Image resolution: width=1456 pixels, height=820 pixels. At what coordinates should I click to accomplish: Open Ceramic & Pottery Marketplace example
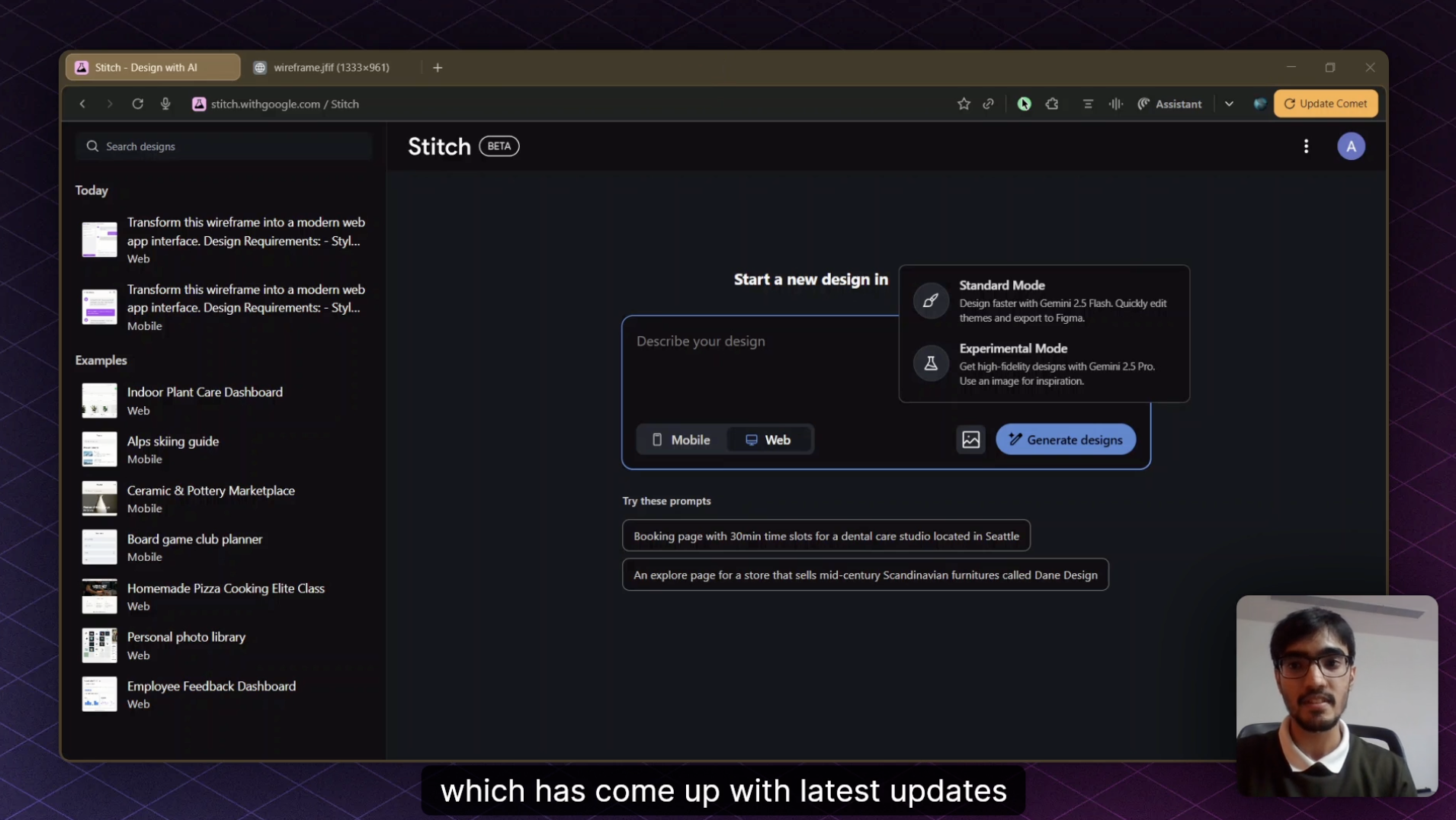click(223, 498)
